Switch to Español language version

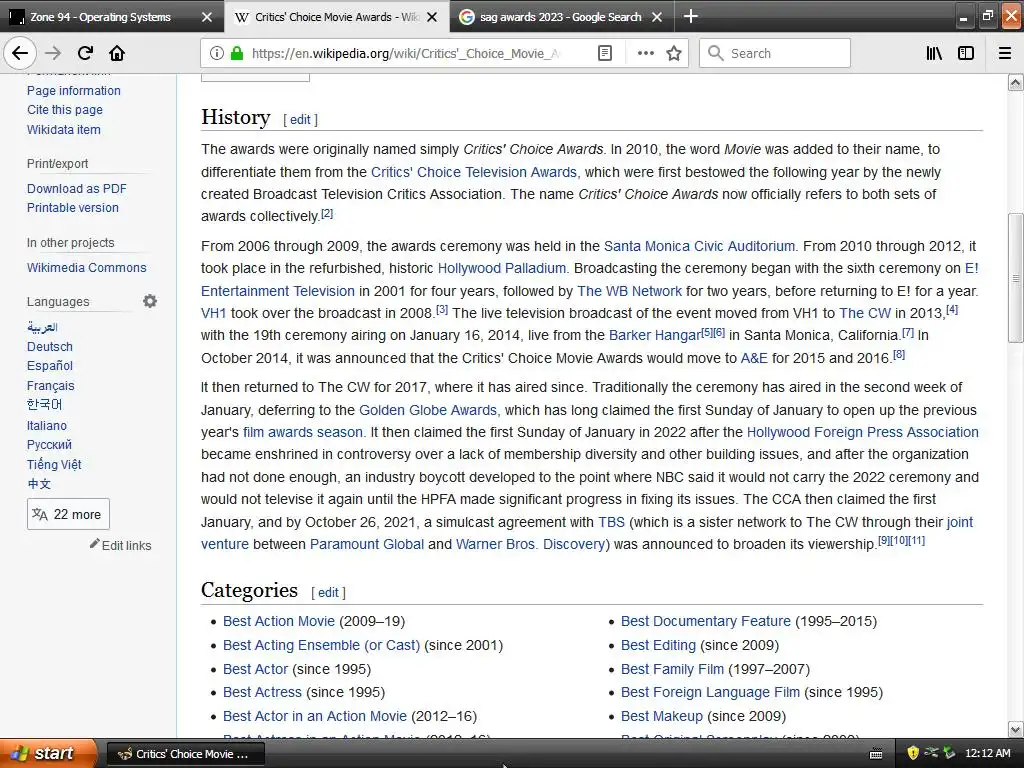click(x=50, y=366)
